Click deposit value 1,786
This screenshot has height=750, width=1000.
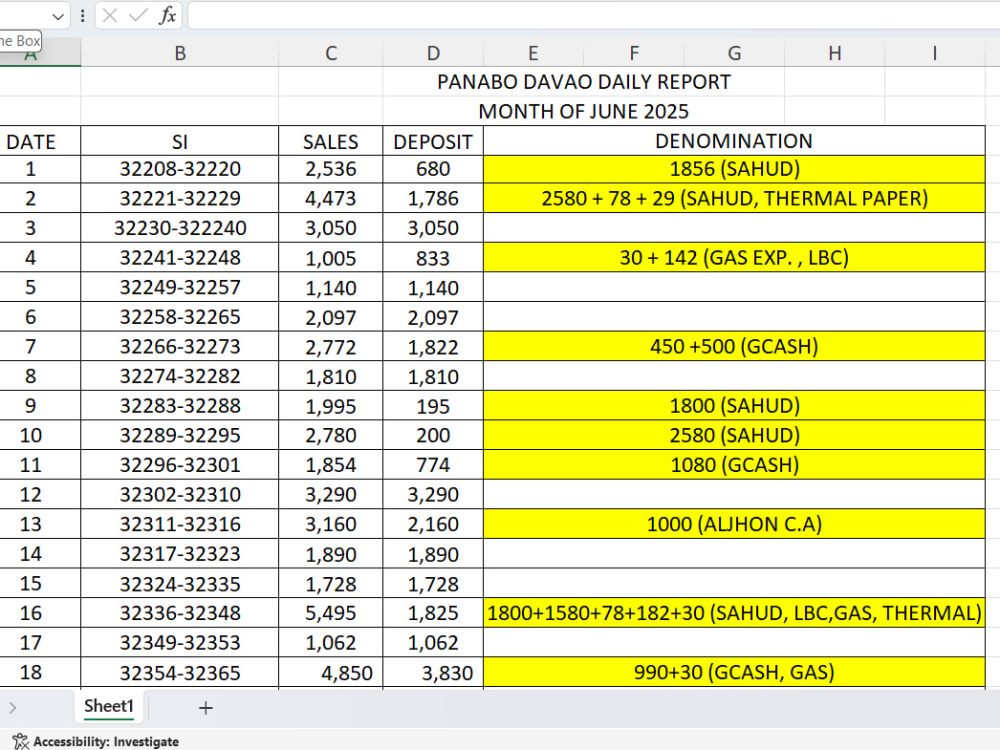(433, 198)
